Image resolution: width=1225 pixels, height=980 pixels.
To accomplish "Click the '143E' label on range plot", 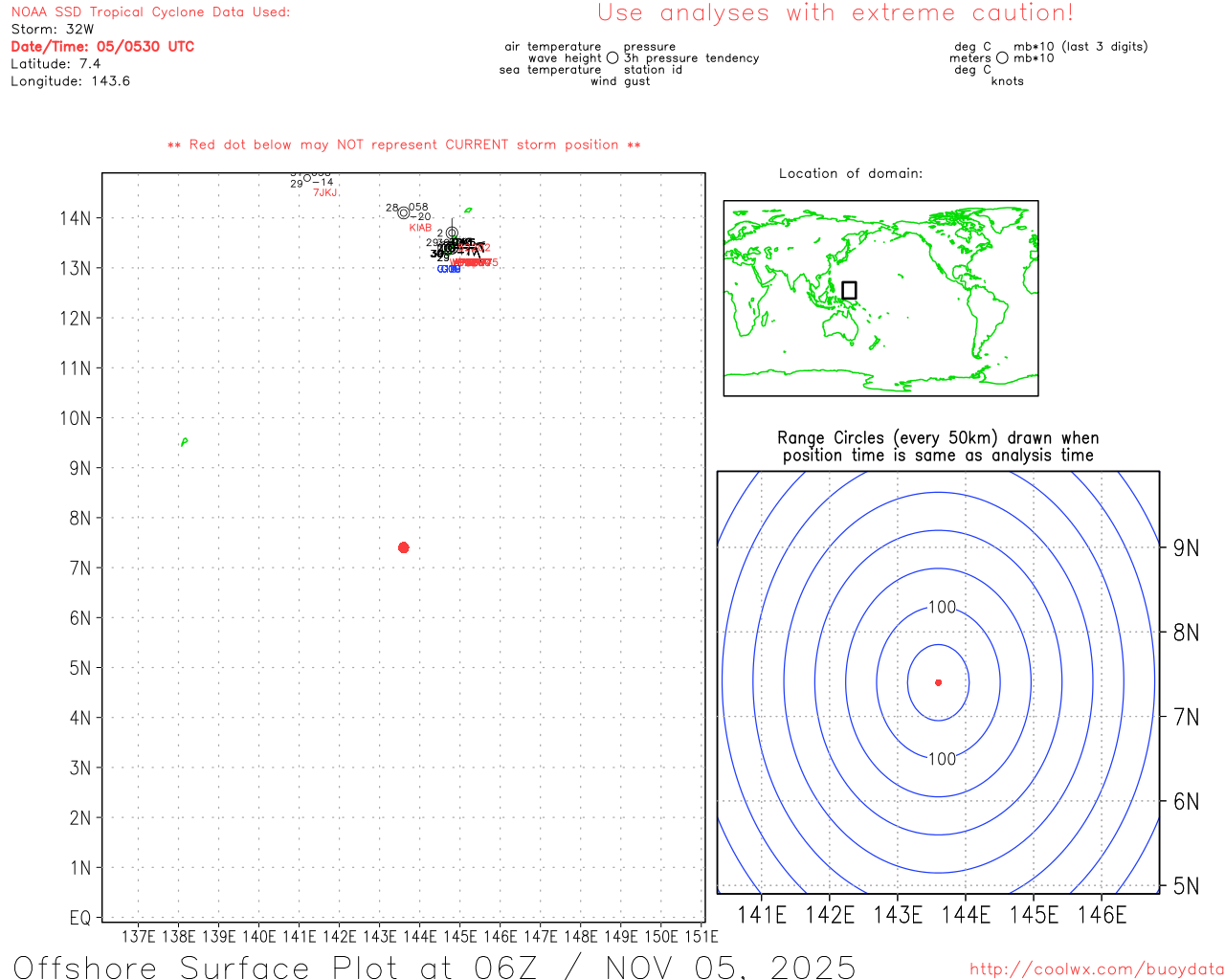I will pyautogui.click(x=898, y=915).
